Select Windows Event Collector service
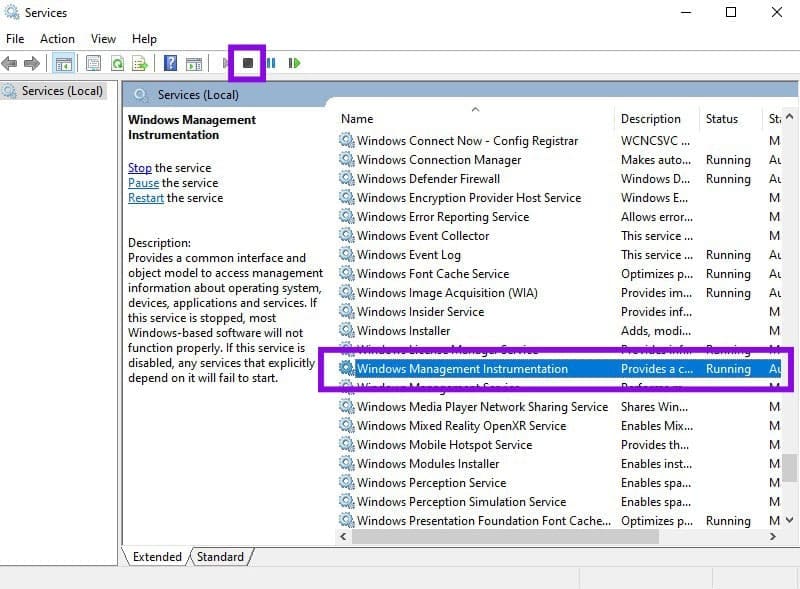Image resolution: width=800 pixels, height=589 pixels. pyautogui.click(x=423, y=236)
